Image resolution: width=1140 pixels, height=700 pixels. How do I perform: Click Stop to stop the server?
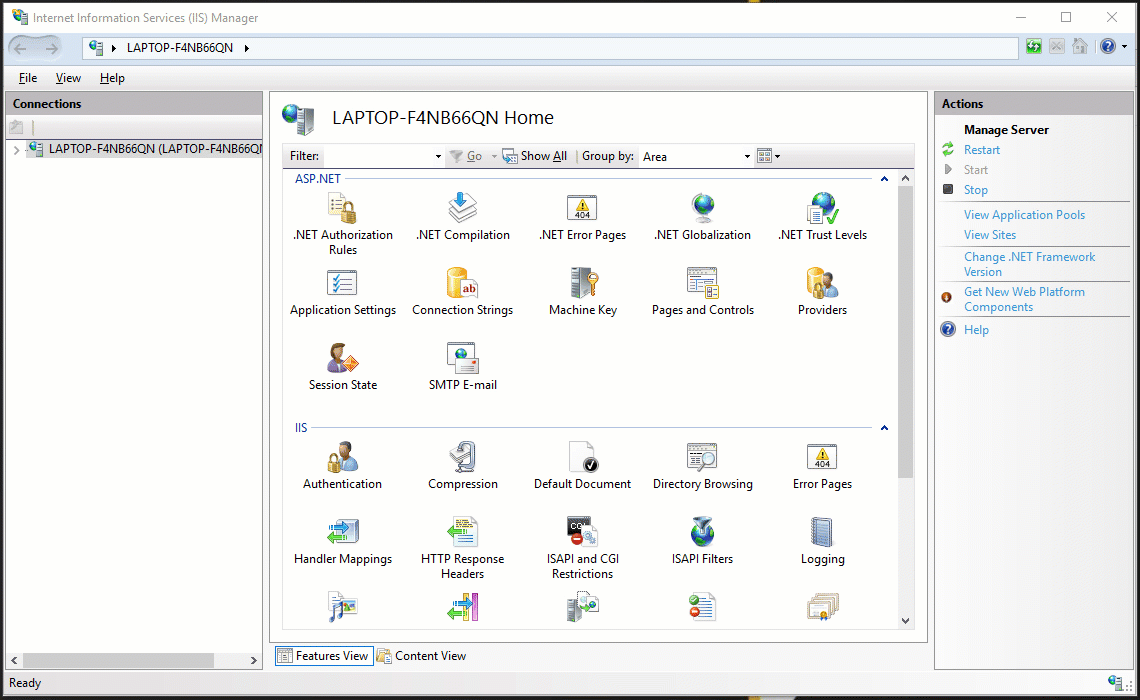tap(976, 190)
